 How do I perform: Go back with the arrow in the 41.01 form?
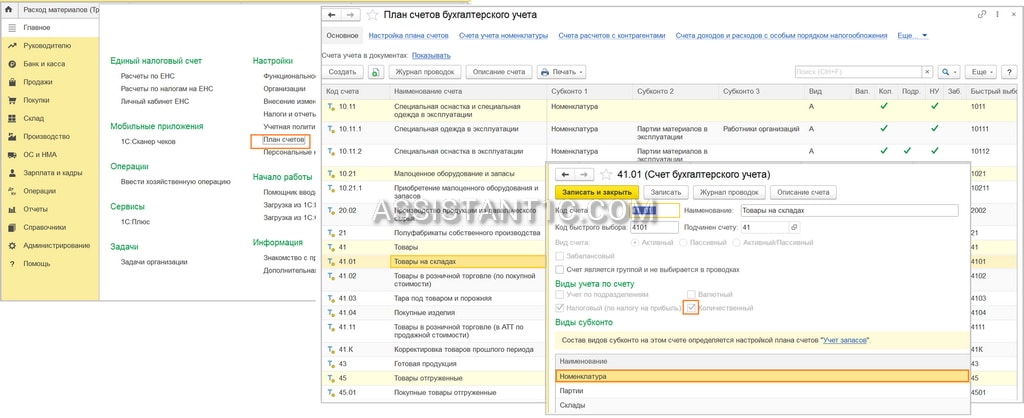[566, 174]
